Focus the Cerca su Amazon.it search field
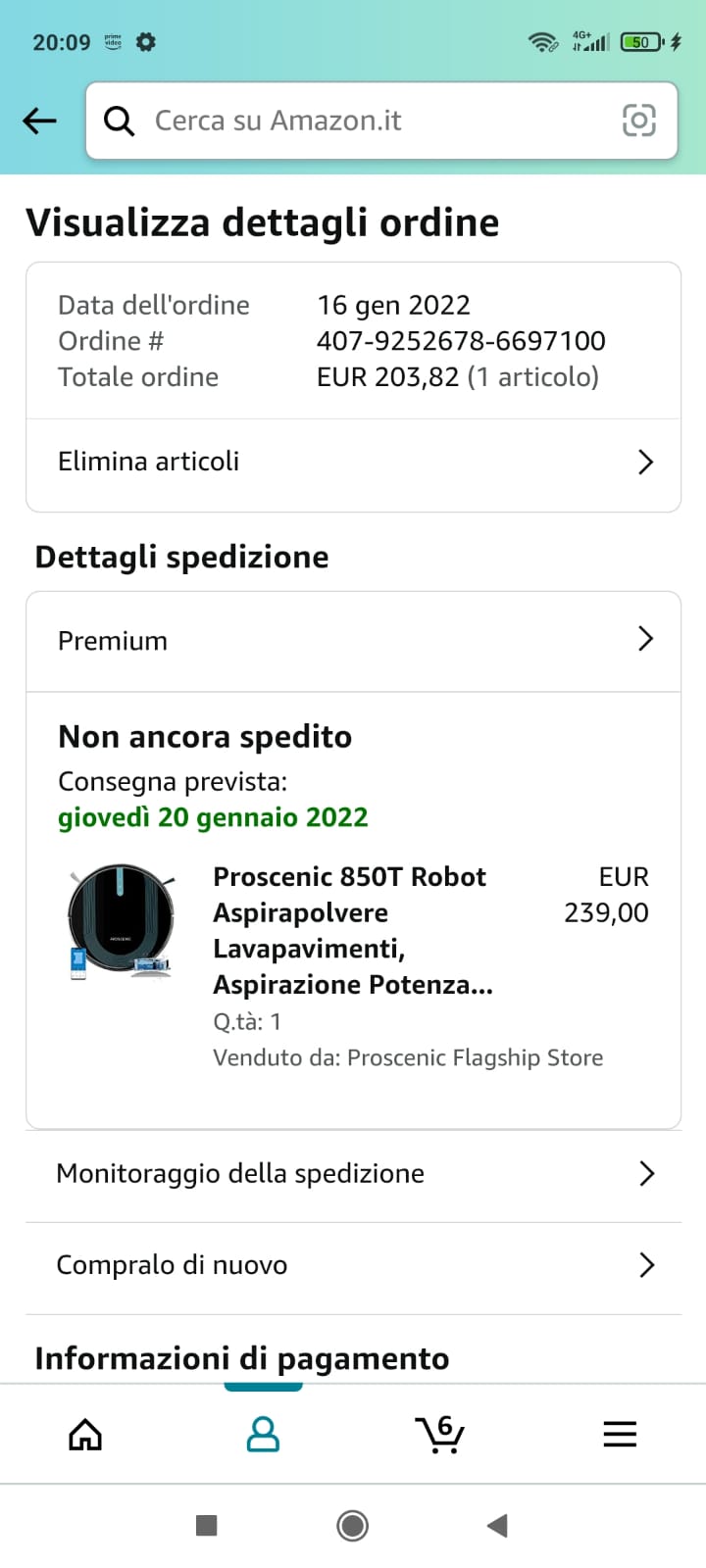 tap(381, 121)
